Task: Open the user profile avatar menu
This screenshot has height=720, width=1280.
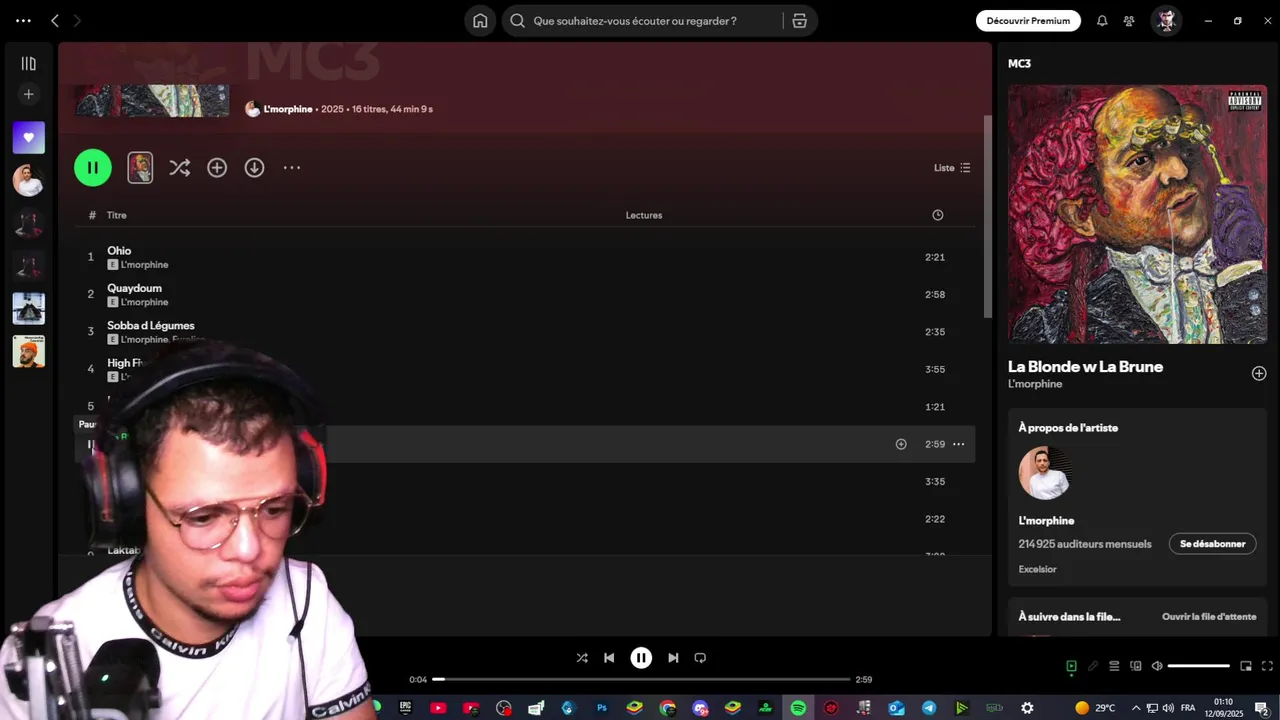Action: [1166, 20]
